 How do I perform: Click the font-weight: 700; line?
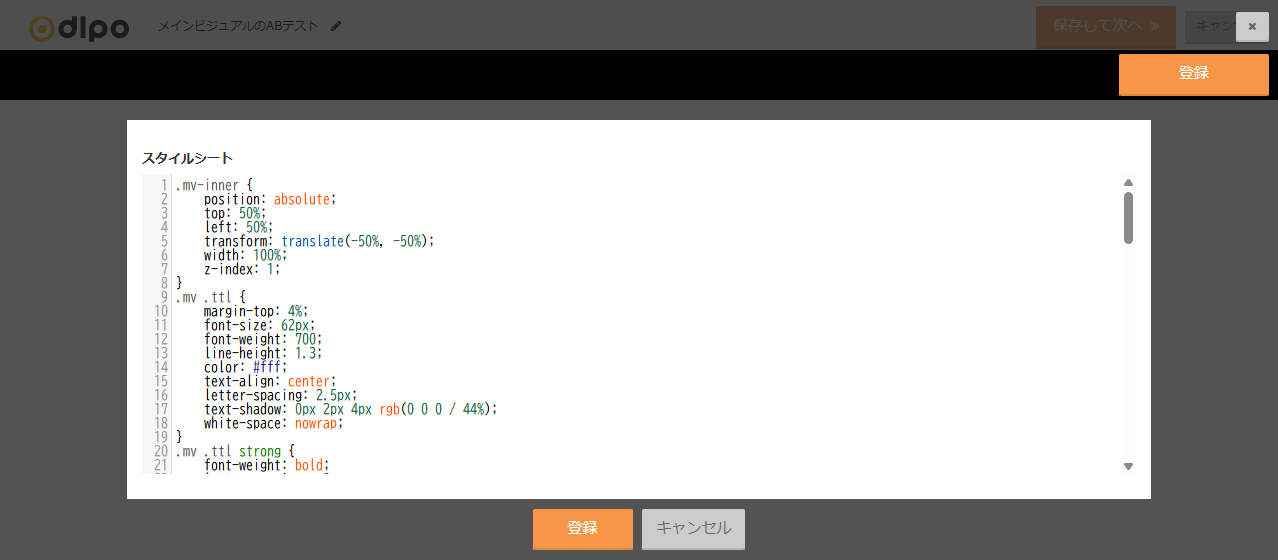[x=263, y=339]
